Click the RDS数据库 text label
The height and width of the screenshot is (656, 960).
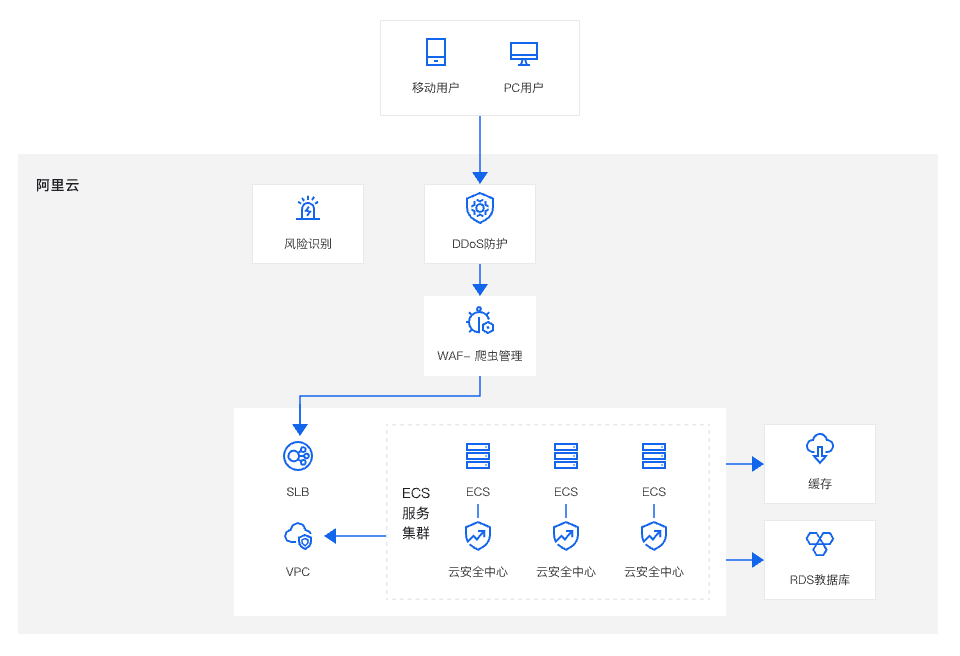[x=820, y=579]
